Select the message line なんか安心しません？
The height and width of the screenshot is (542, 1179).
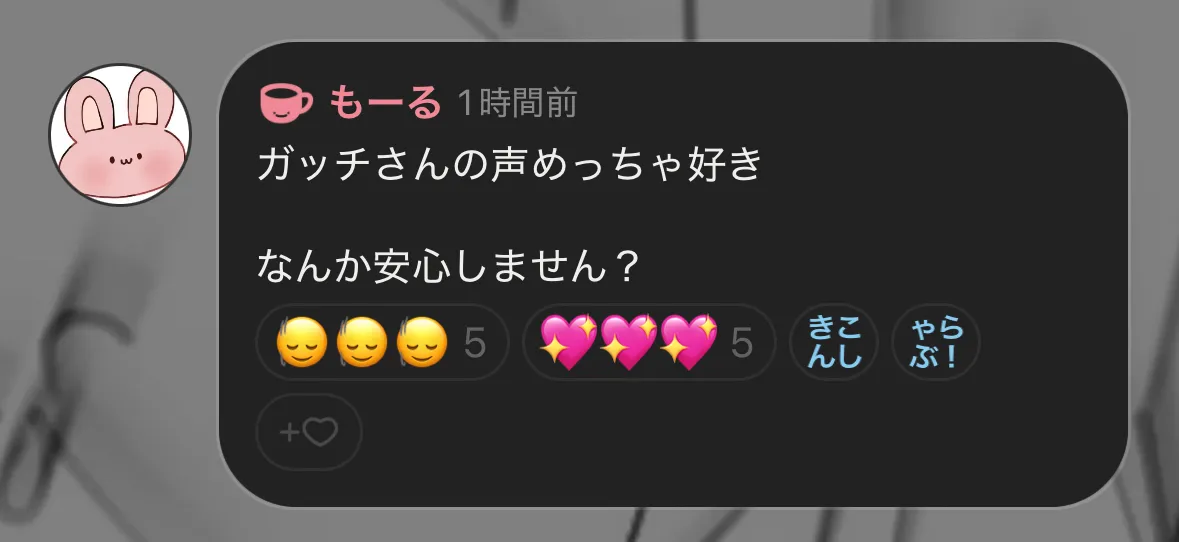click(x=449, y=265)
